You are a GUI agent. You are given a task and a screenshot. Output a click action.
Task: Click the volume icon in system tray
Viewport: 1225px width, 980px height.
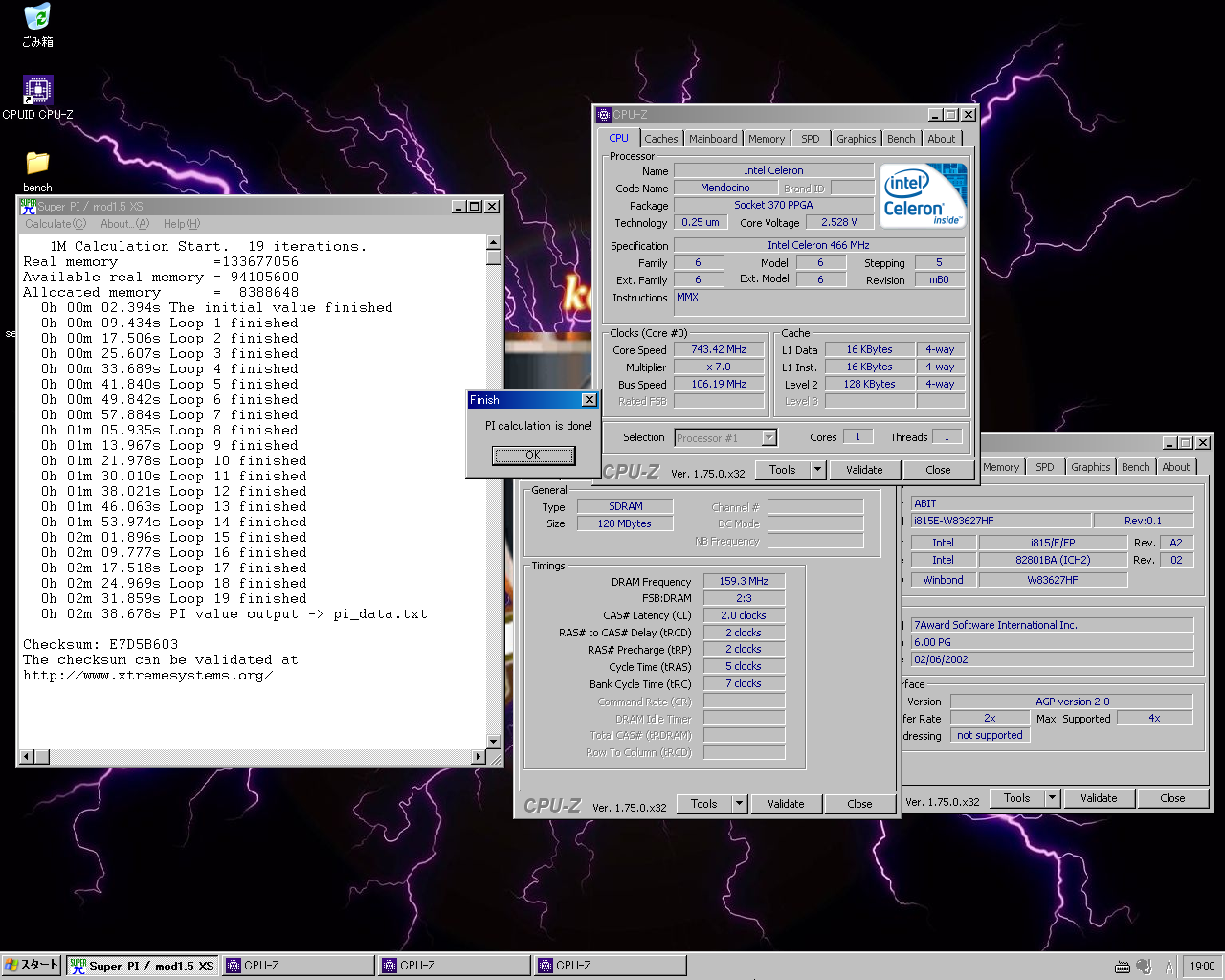[1144, 967]
